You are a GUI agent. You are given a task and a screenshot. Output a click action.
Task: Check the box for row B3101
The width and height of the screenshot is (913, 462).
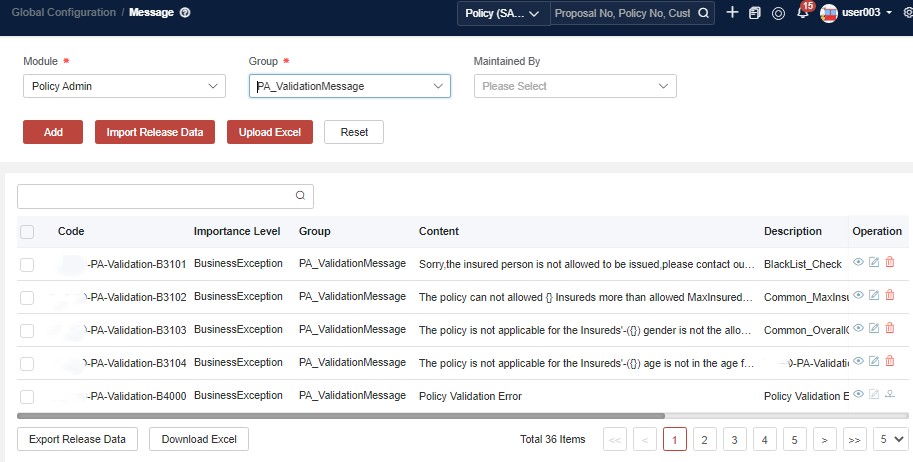(27, 265)
